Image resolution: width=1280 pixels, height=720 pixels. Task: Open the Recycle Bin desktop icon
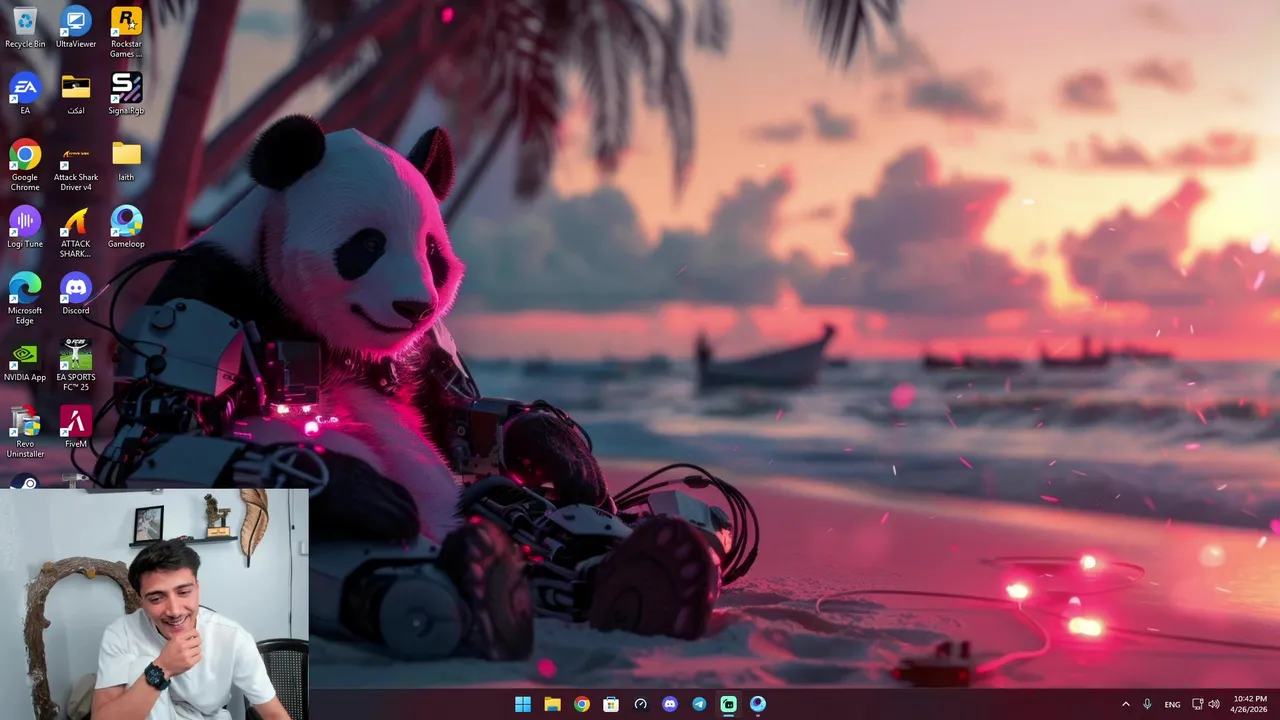(25, 28)
